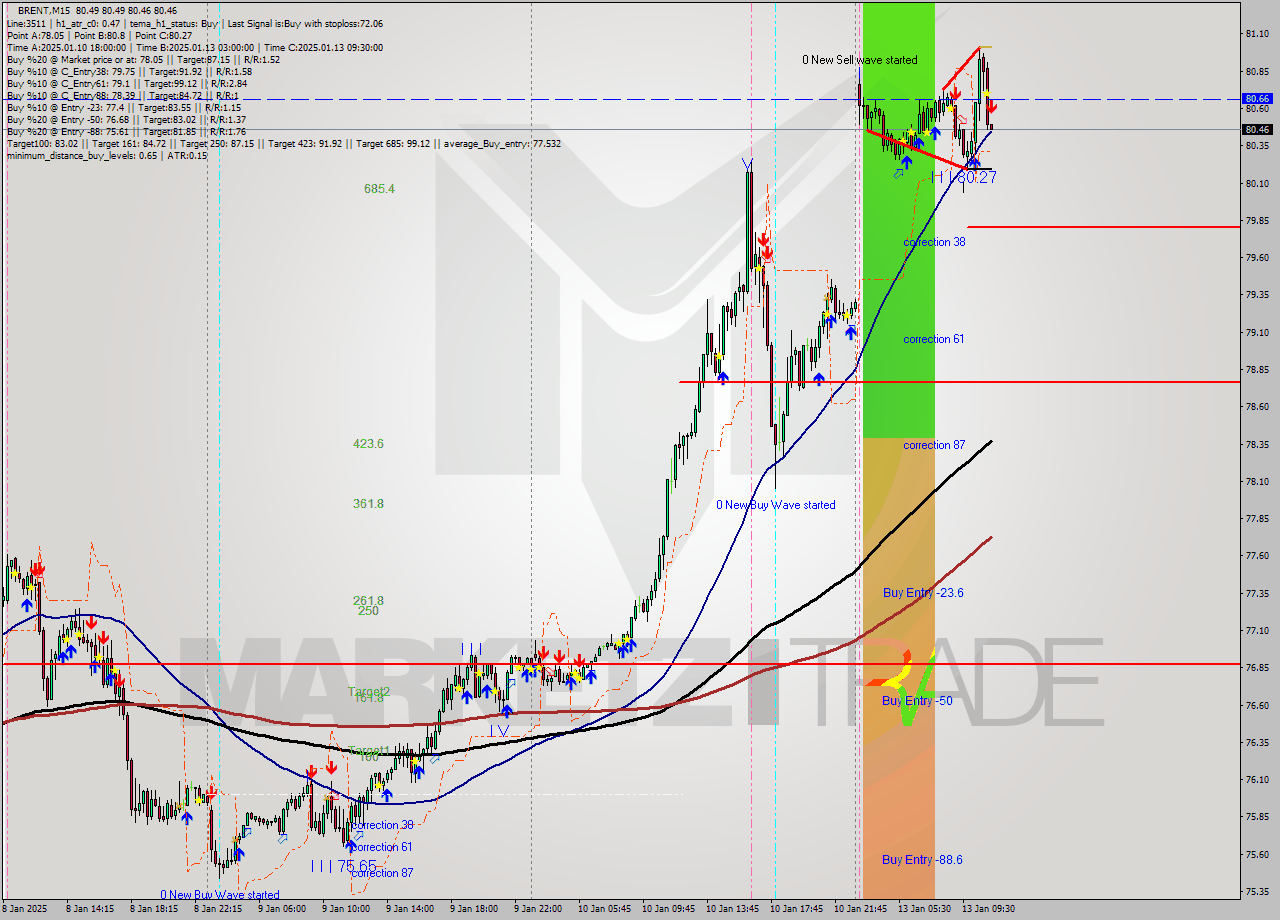Click the '8 Jan 2025' time axis label
Viewport: 1280px width, 920px height.
(26, 909)
